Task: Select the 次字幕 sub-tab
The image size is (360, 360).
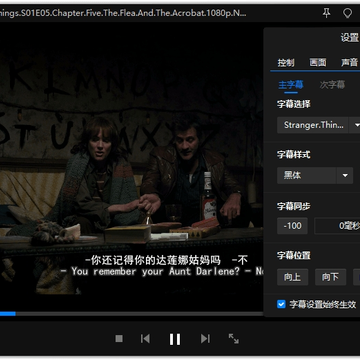Action: (x=332, y=85)
